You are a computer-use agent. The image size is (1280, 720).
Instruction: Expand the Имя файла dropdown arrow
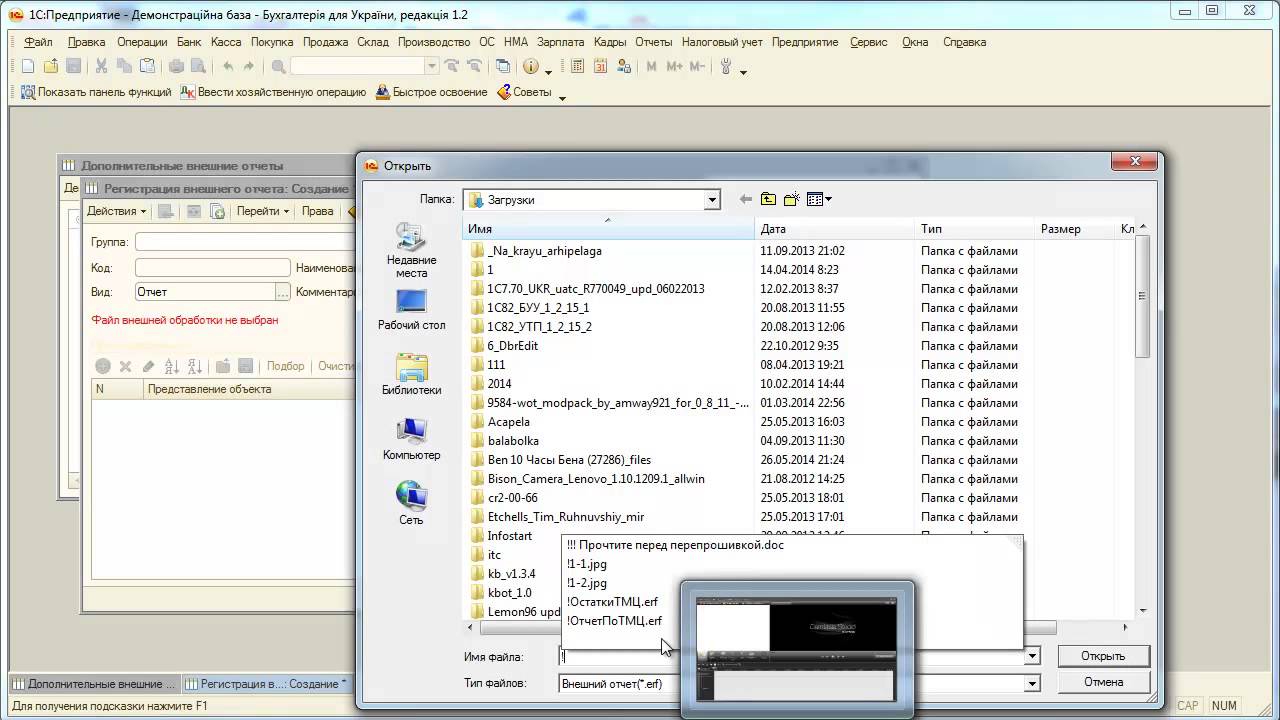click(x=1032, y=656)
